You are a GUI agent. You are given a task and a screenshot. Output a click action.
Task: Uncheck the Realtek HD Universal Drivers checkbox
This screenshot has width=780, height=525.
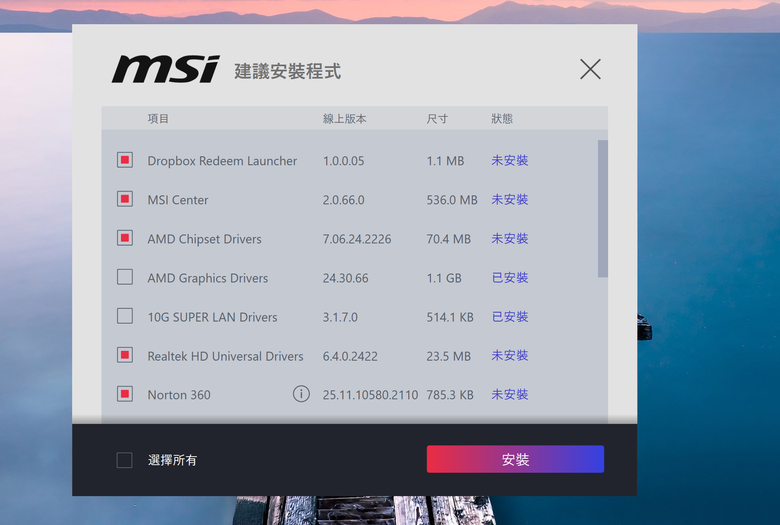pyautogui.click(x=125, y=355)
